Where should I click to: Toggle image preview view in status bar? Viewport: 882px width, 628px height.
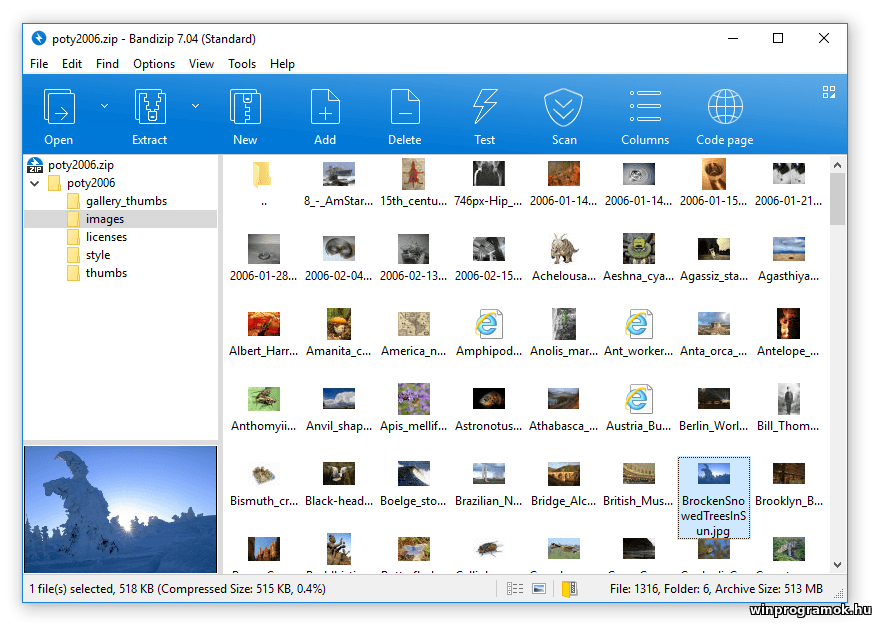click(x=539, y=589)
